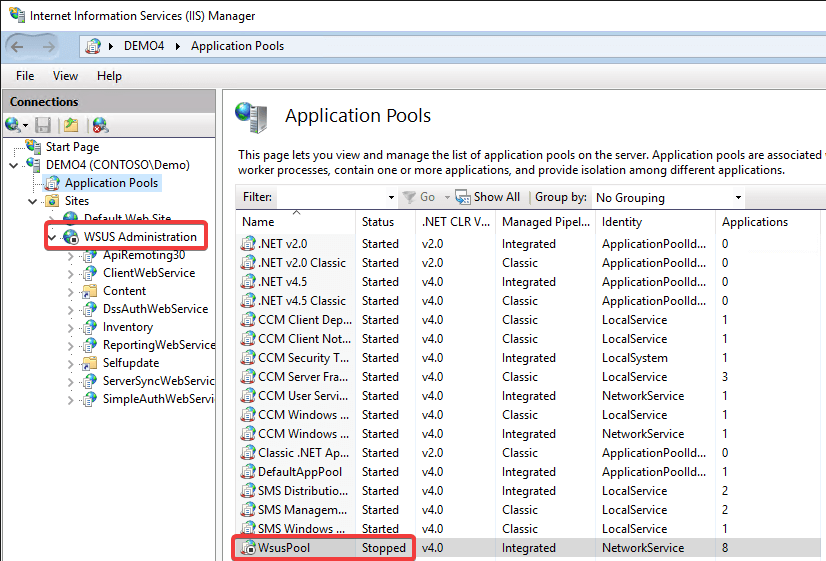Image resolution: width=826 pixels, height=561 pixels.
Task: Expand the SimpleAuthWebService node
Action: (71, 400)
